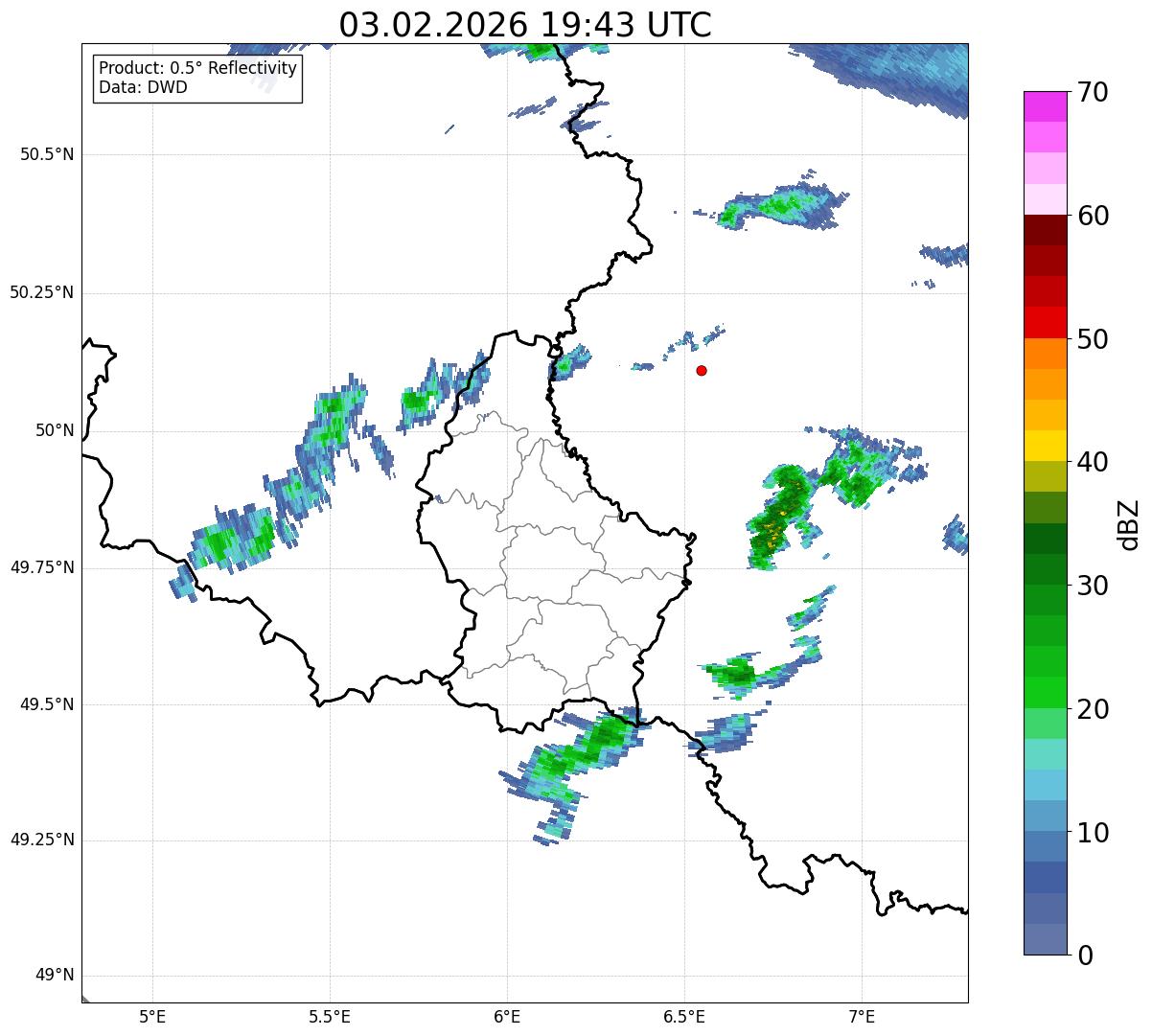Image resolution: width=1152 pixels, height=1036 pixels.
Task: Click the colorbar value 10
Action: 1093,832
